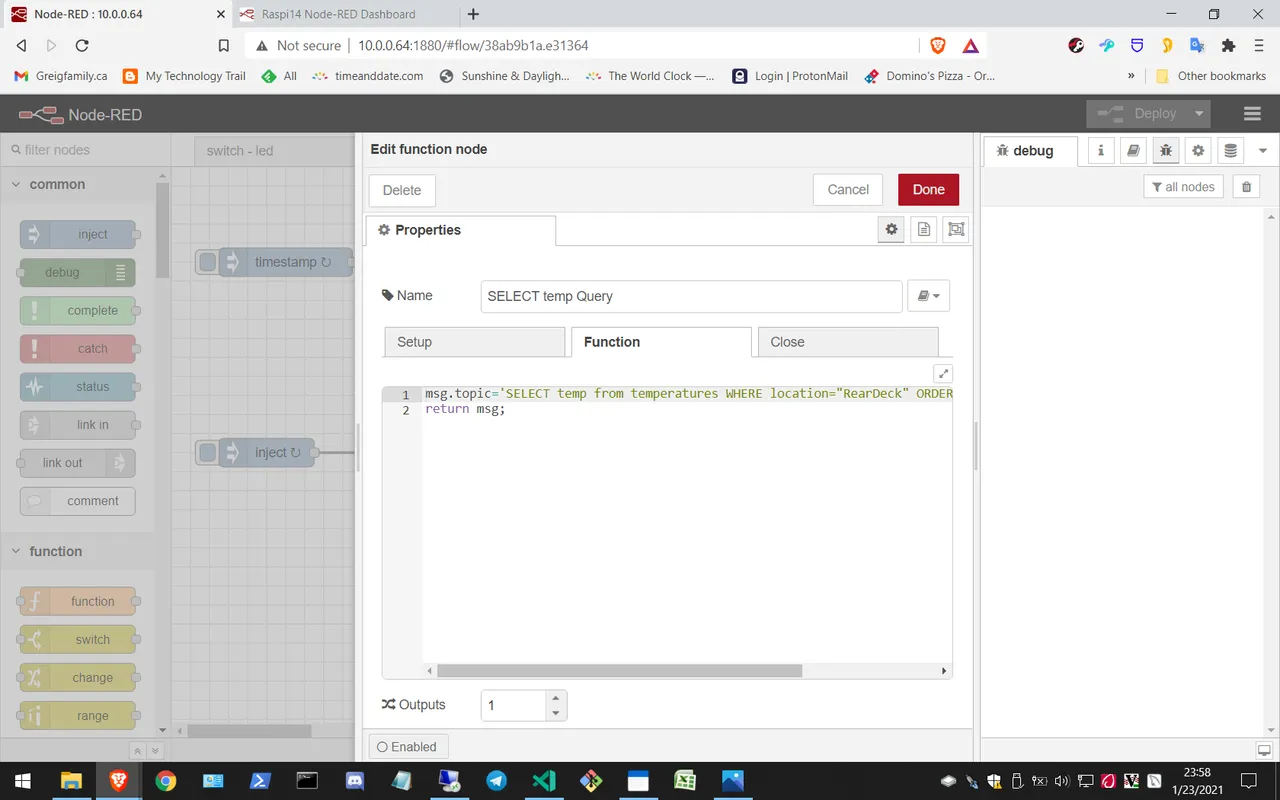
Task: Click the Delete button
Action: (x=402, y=190)
